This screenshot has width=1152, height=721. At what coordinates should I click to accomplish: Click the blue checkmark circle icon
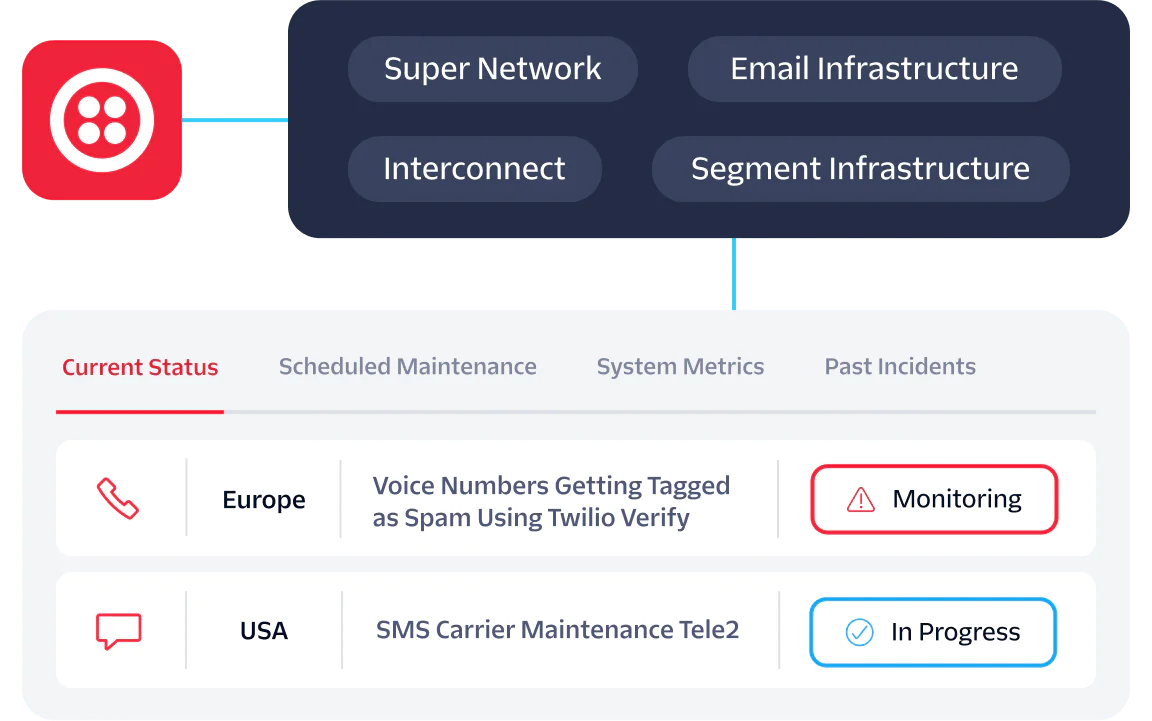(x=859, y=632)
